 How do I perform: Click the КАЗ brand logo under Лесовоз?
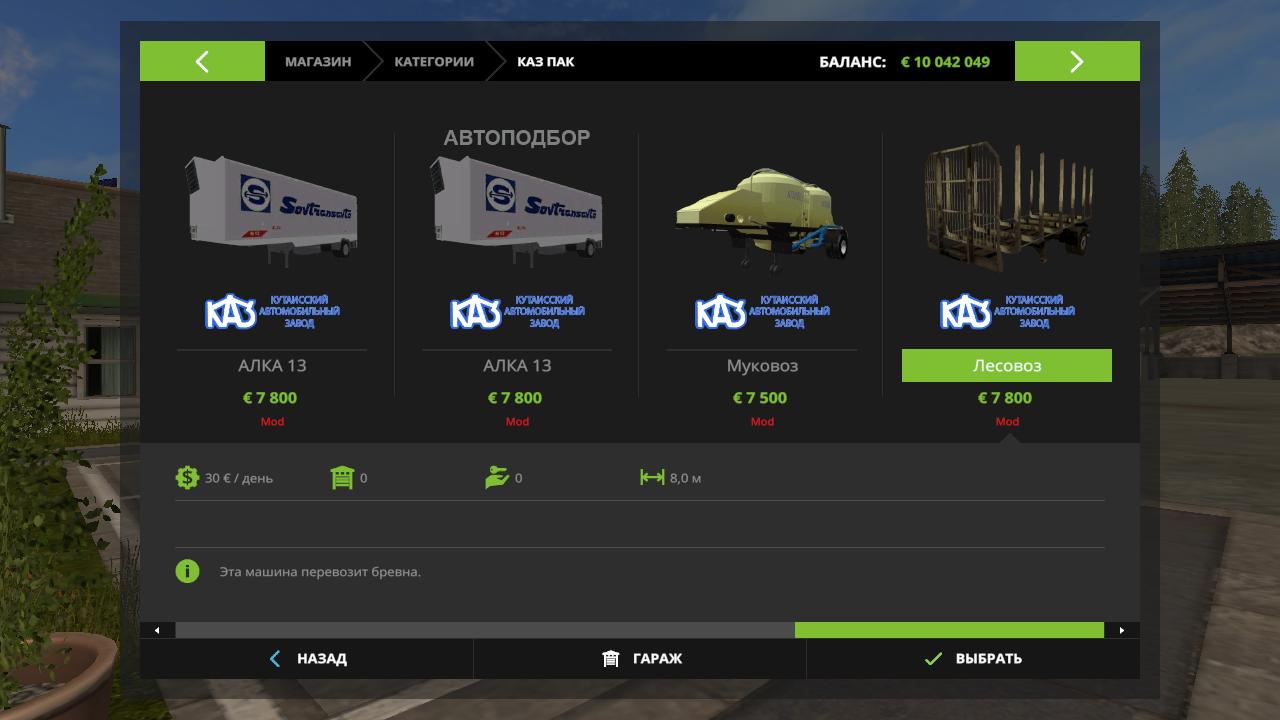(1007, 312)
